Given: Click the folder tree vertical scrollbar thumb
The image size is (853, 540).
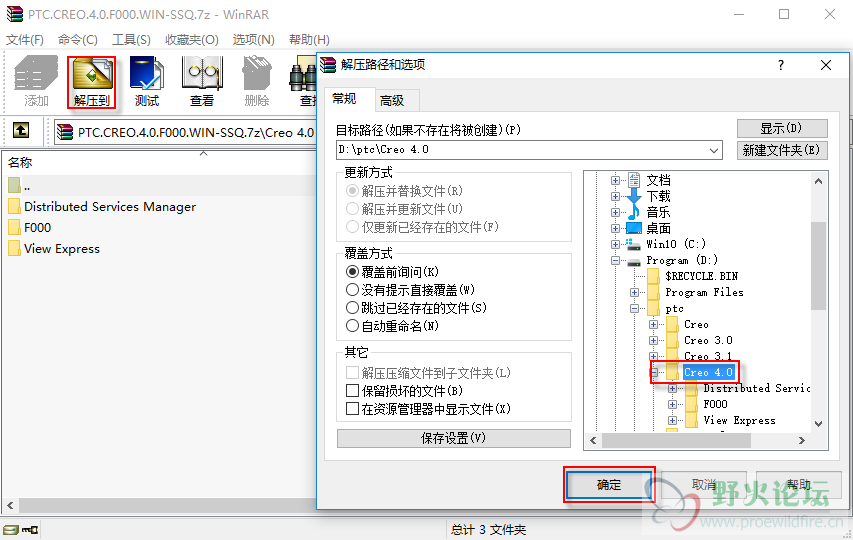Looking at the screenshot, I should pyautogui.click(x=818, y=265).
